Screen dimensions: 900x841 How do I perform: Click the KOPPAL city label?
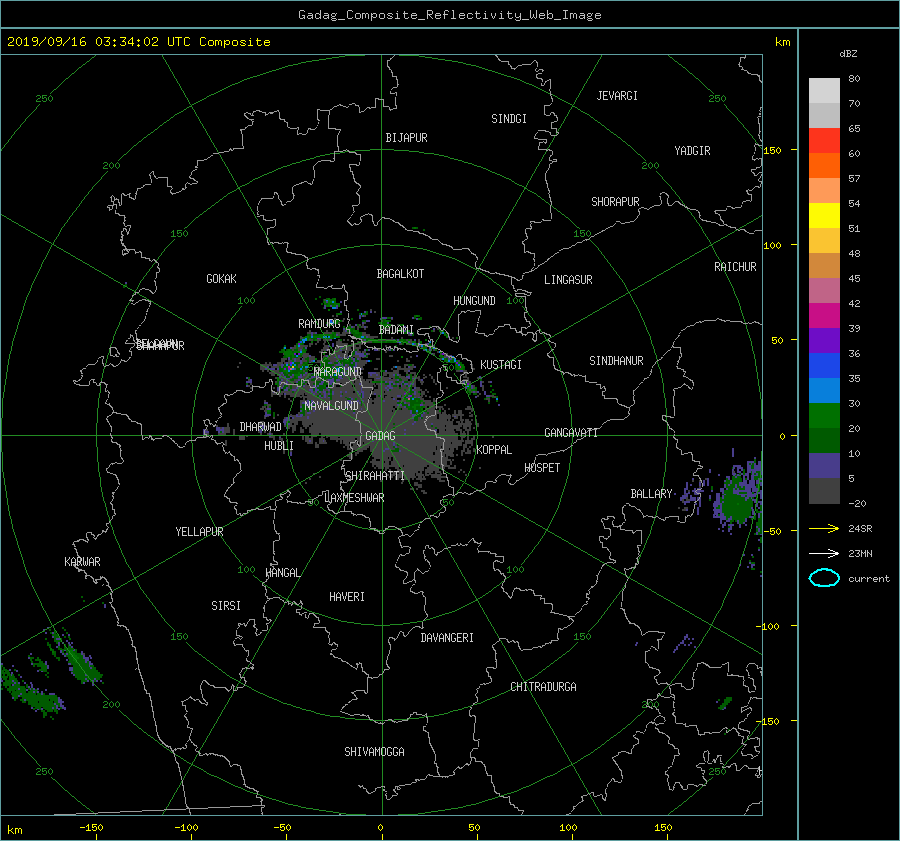tap(494, 450)
